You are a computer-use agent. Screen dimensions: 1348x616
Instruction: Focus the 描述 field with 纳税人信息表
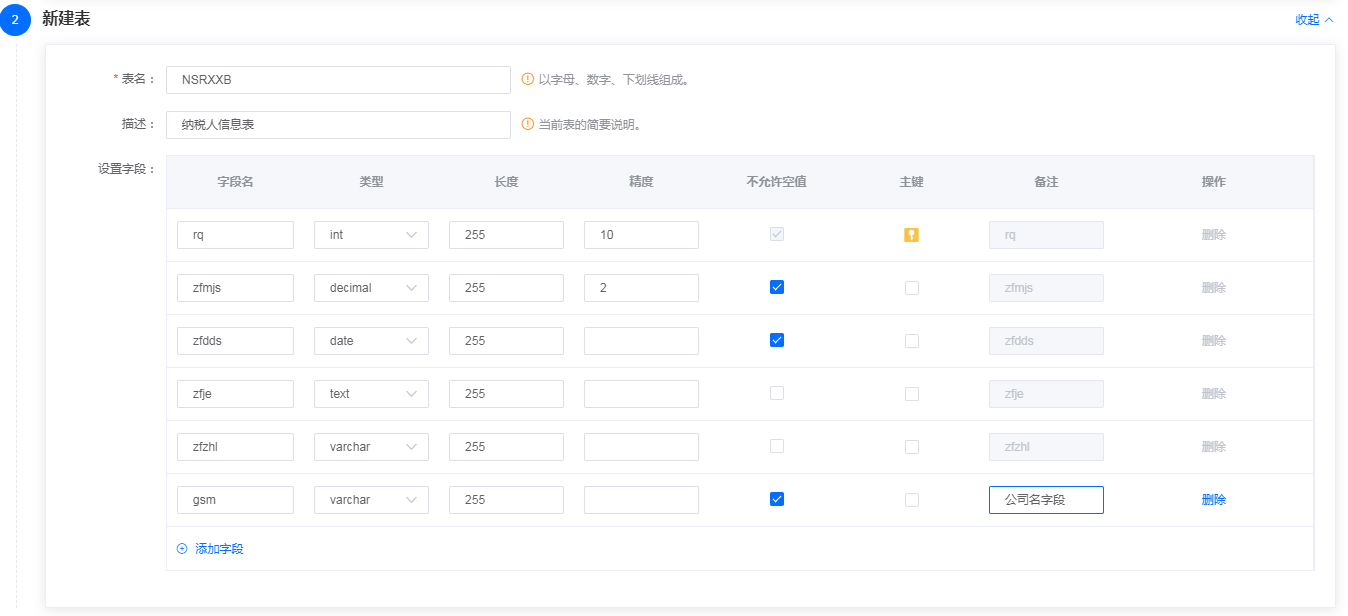click(338, 125)
